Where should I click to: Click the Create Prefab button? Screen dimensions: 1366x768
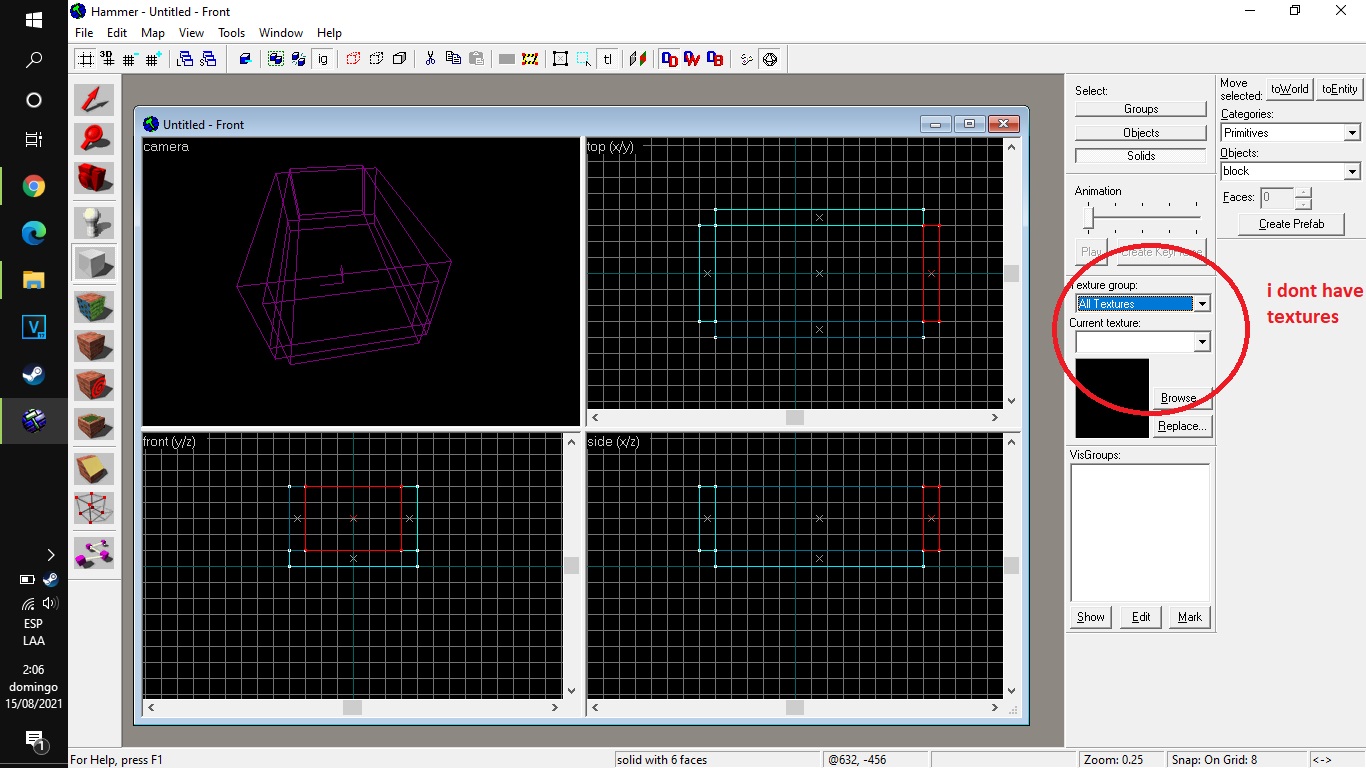click(1291, 224)
